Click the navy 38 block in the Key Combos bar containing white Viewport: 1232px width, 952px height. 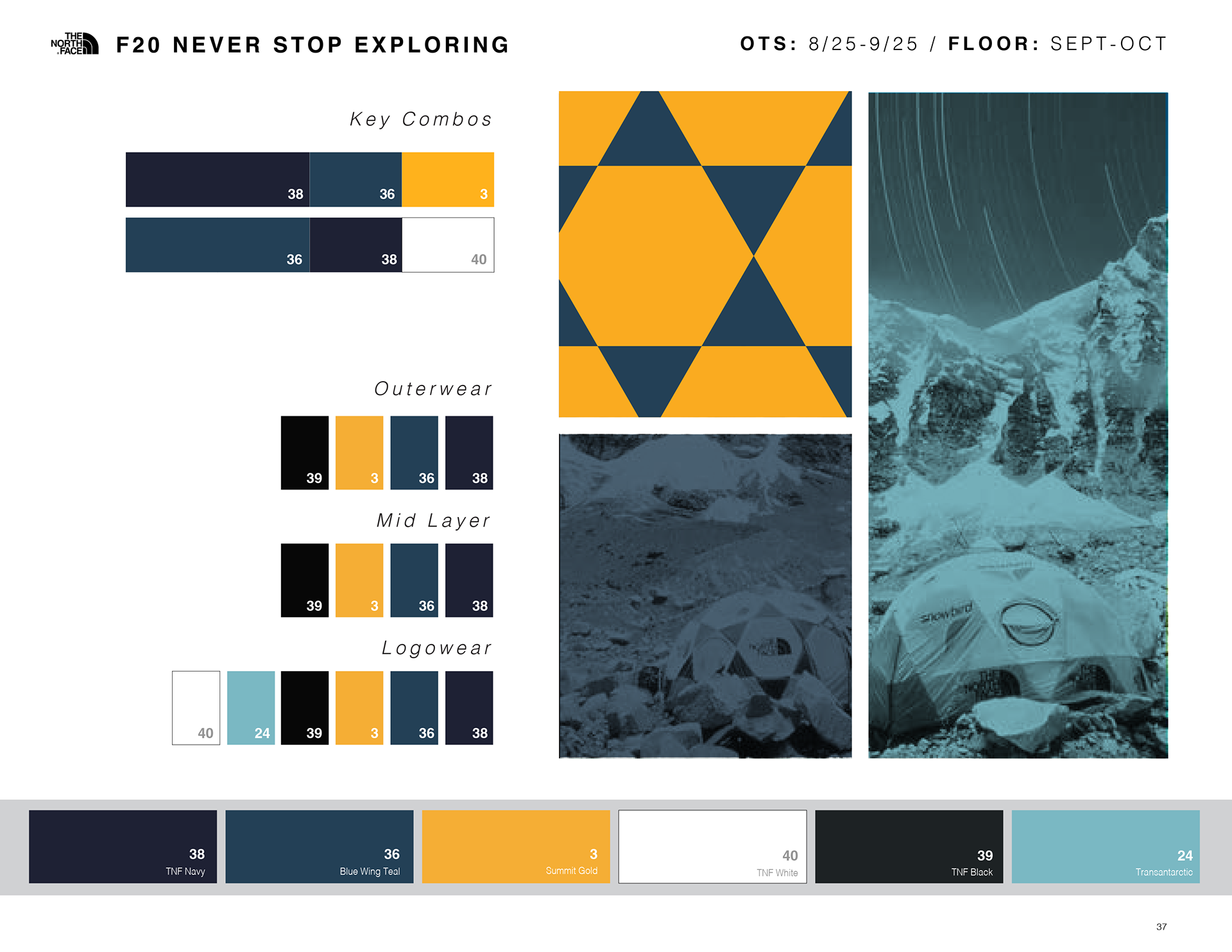pos(356,245)
